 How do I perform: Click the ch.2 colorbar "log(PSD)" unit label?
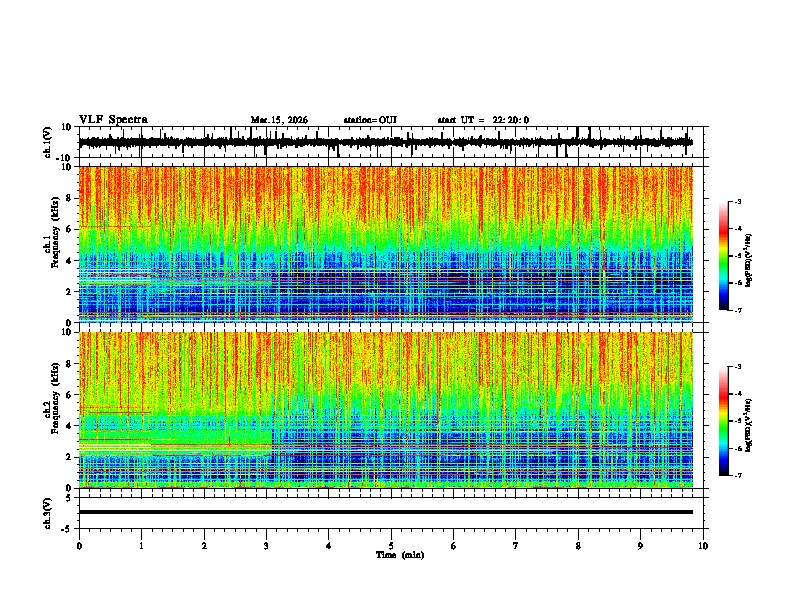click(x=748, y=425)
